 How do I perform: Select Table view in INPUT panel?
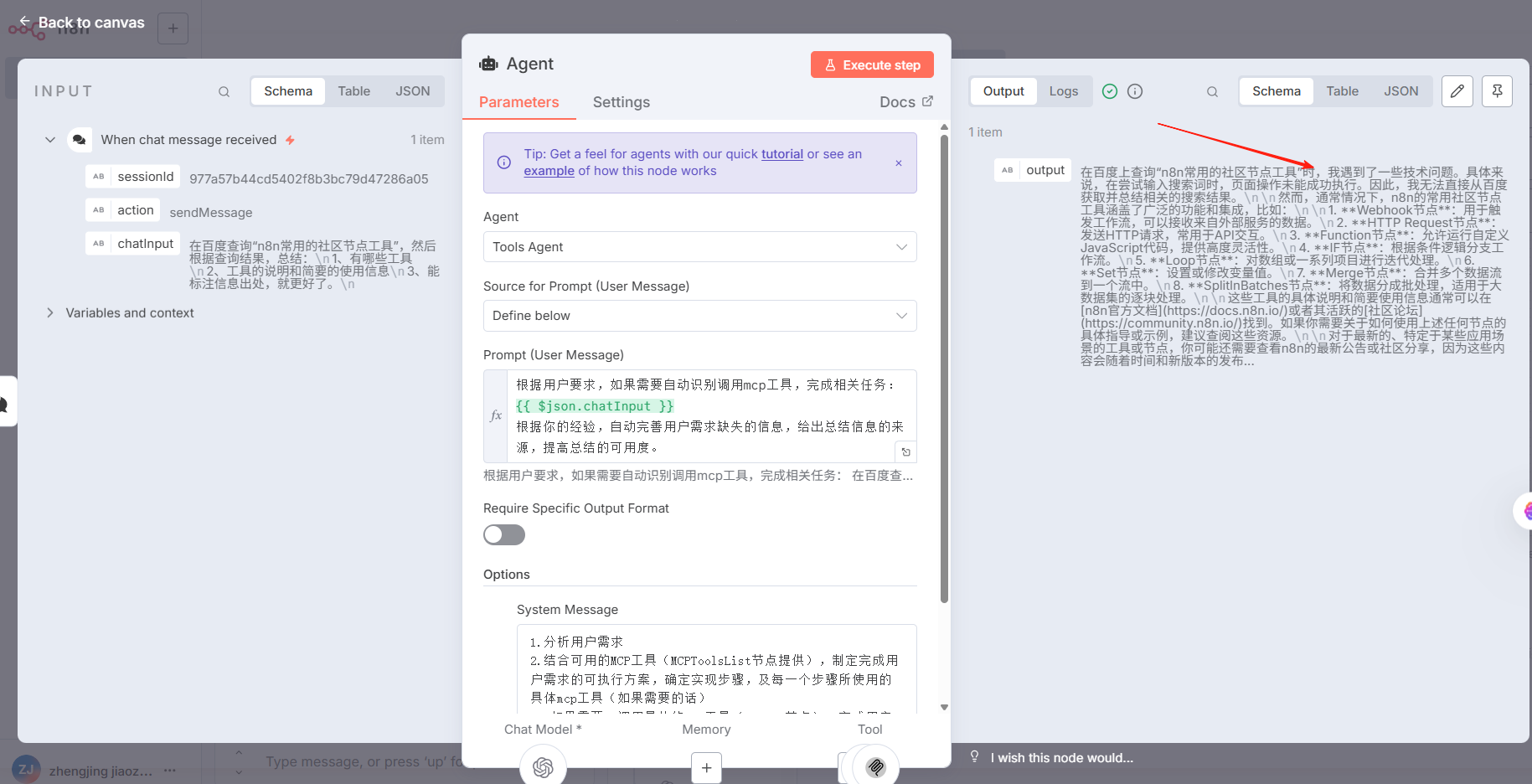(353, 91)
